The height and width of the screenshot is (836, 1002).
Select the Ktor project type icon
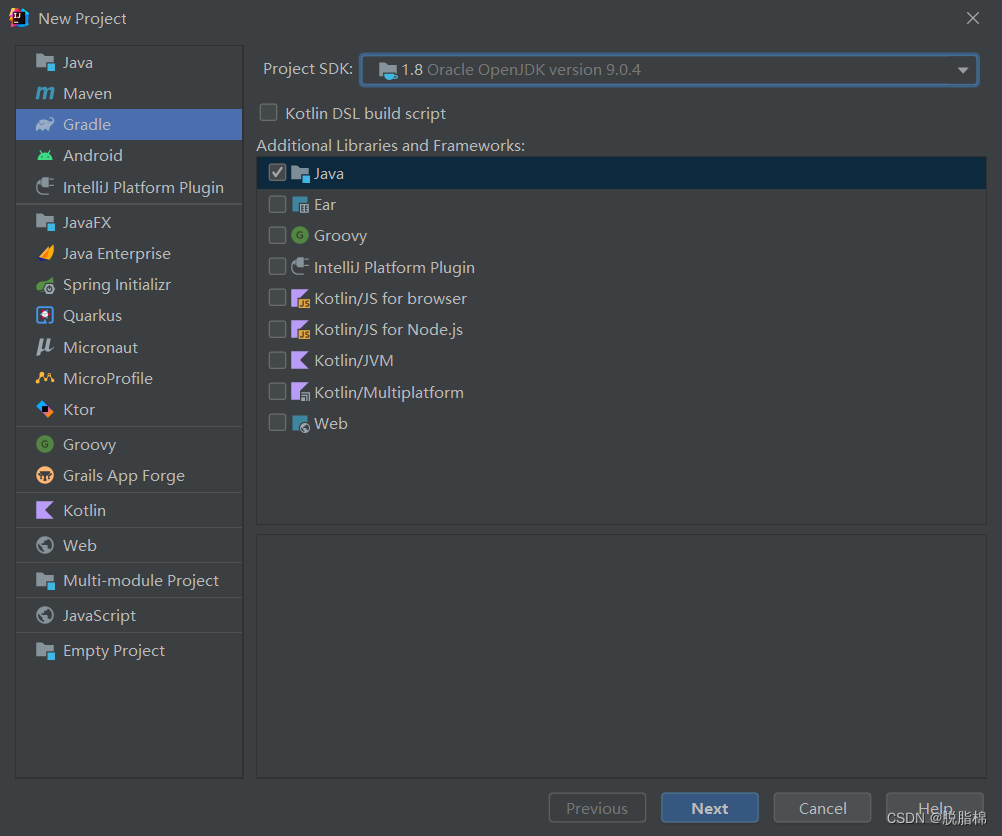[44, 409]
